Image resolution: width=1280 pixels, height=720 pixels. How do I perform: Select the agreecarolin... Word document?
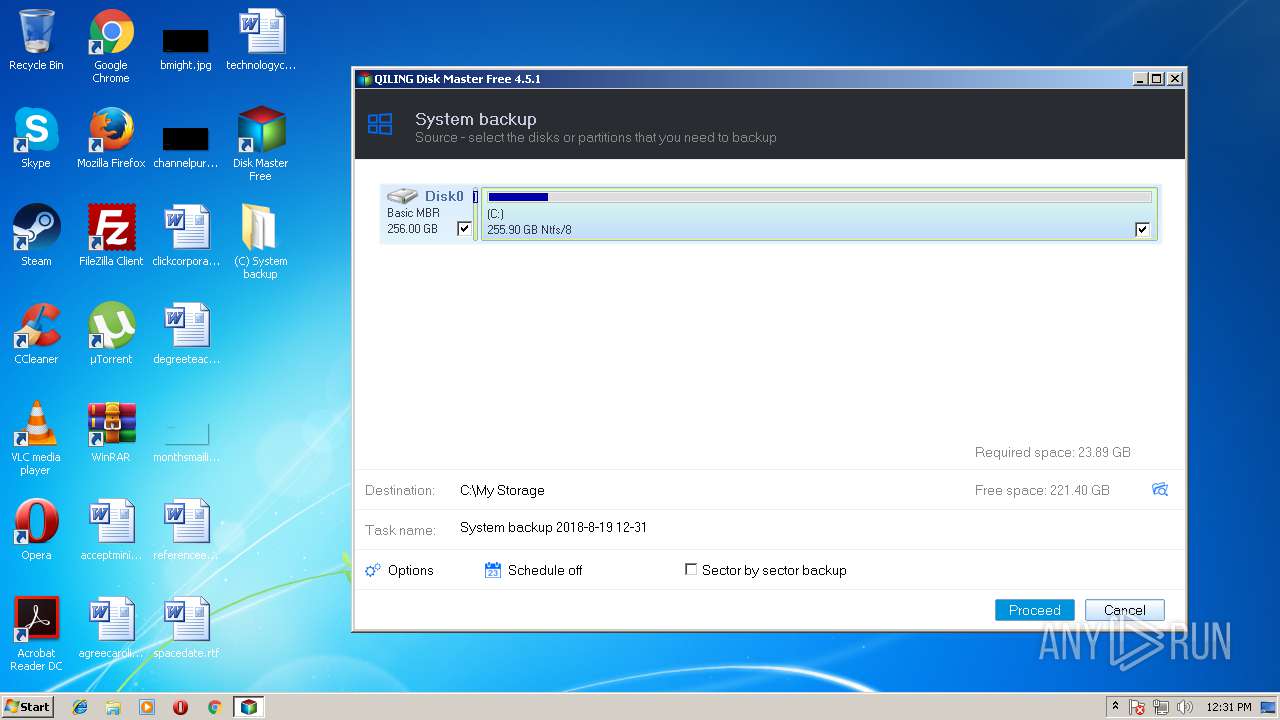click(111, 628)
